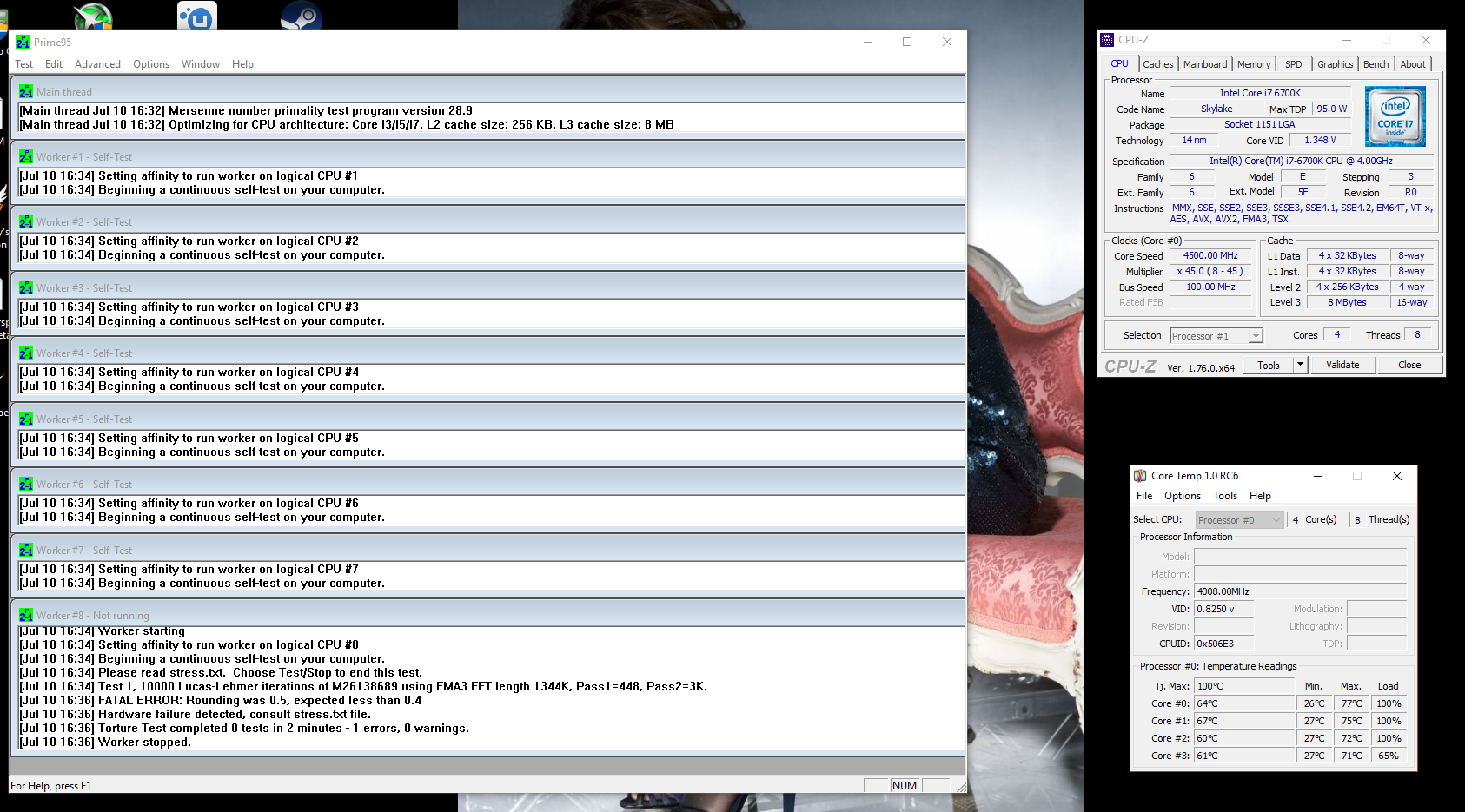Click the Core #3 load value 65%
The height and width of the screenshot is (812, 1465).
(1389, 756)
